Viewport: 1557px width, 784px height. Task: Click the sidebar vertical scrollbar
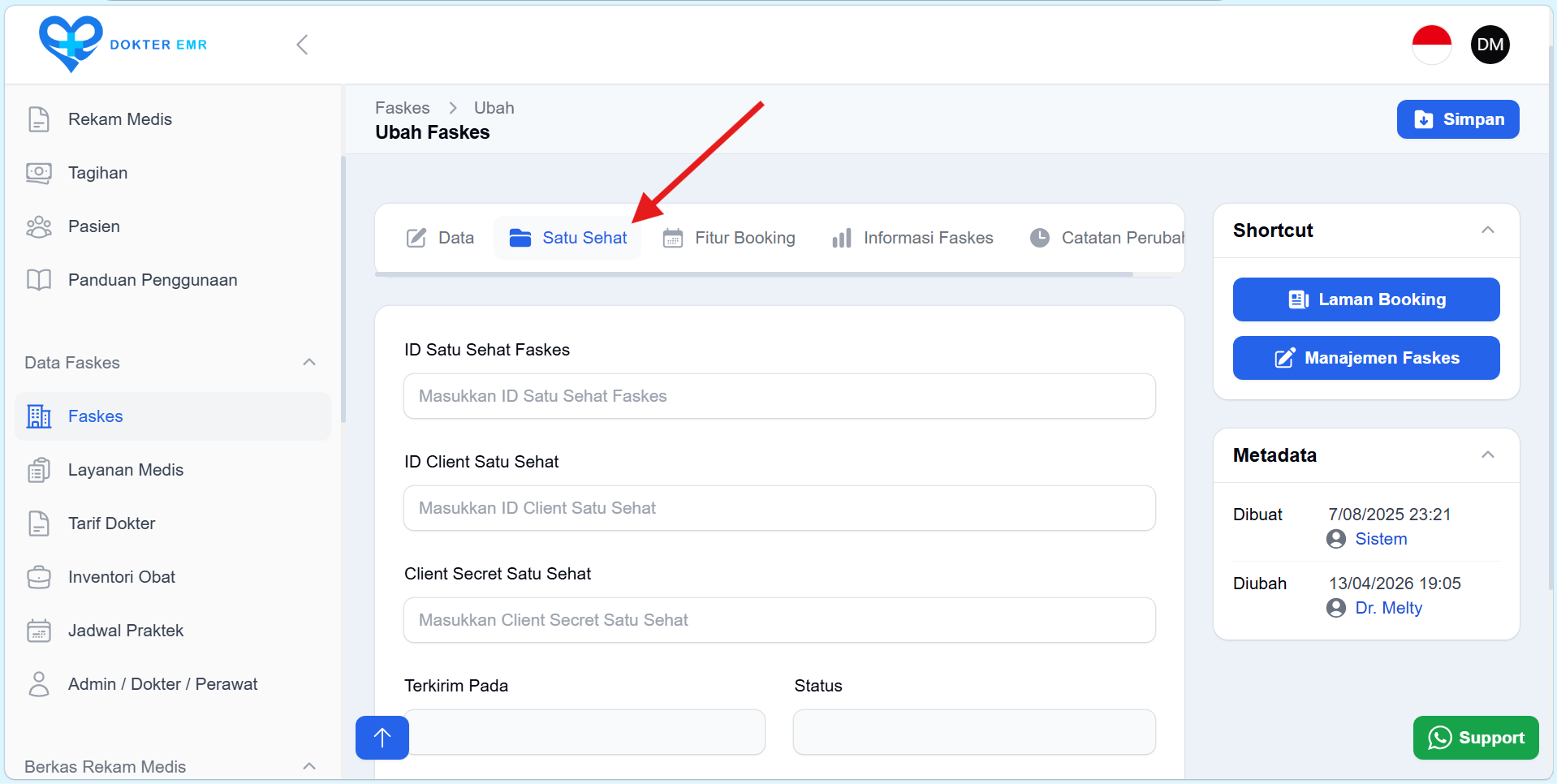pyautogui.click(x=343, y=290)
